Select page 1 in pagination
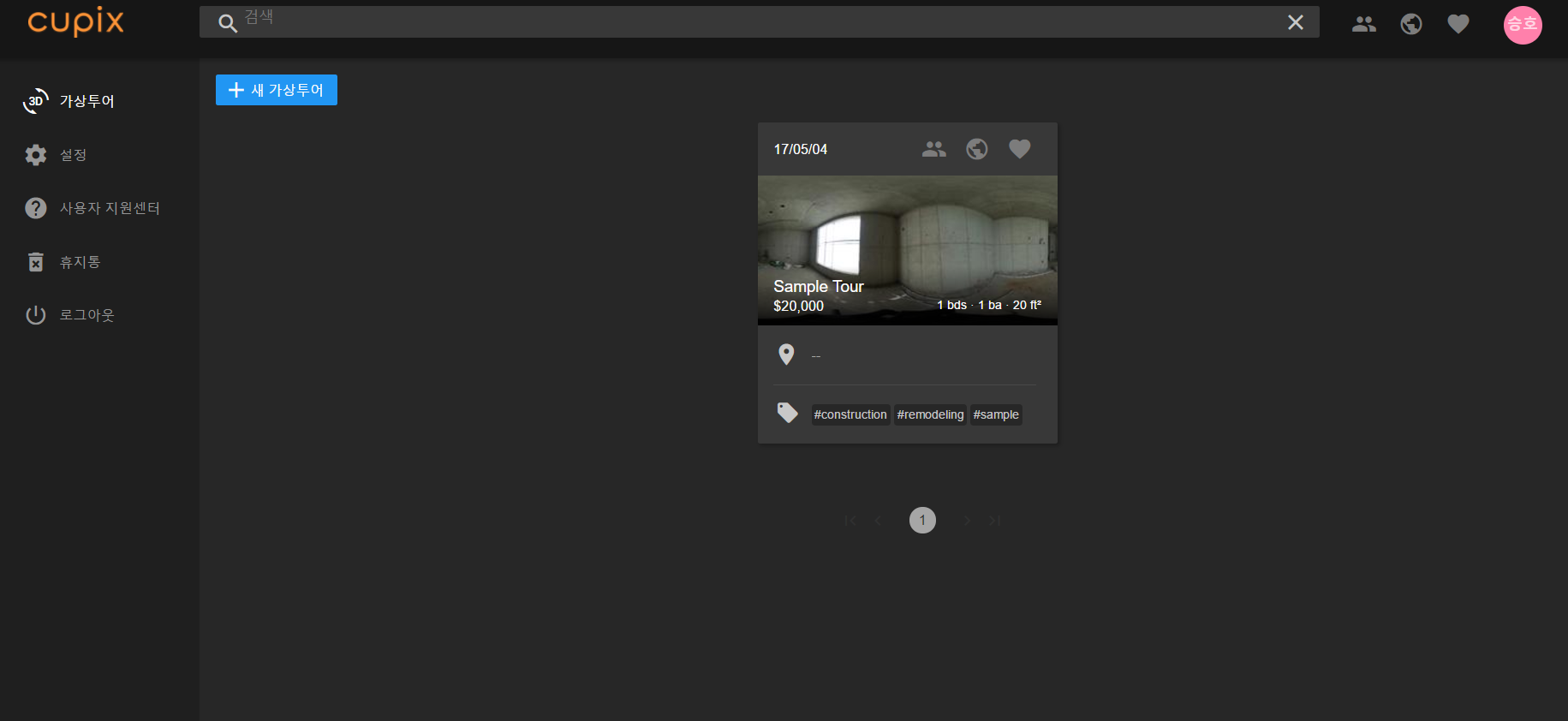 pos(922,520)
